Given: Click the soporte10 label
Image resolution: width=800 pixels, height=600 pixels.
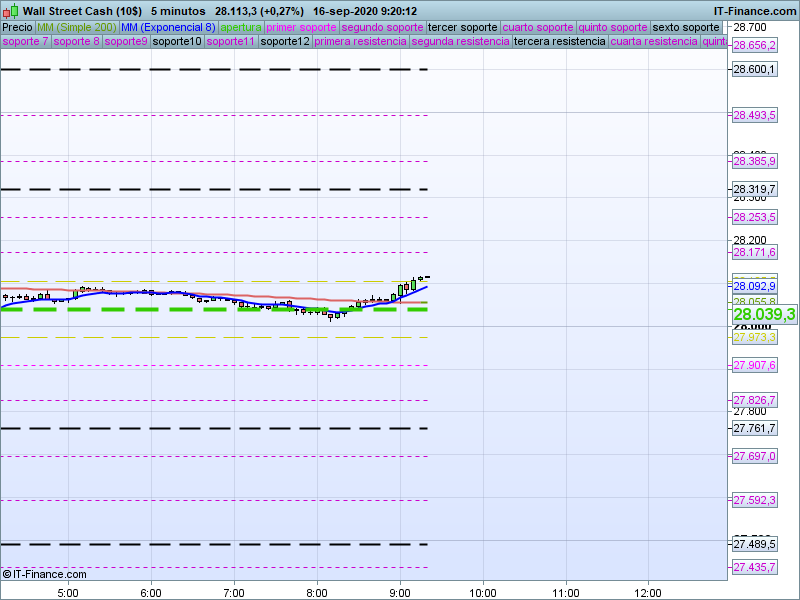Looking at the screenshot, I should (178, 42).
